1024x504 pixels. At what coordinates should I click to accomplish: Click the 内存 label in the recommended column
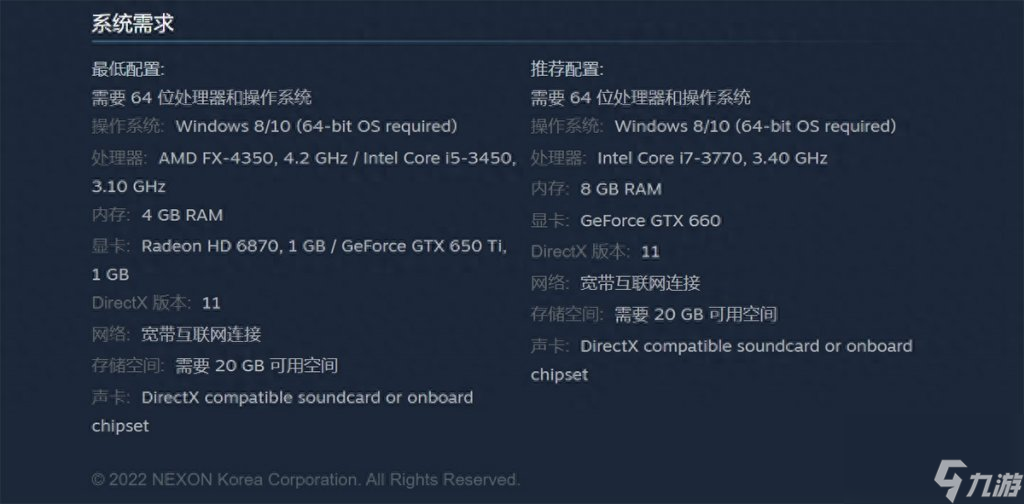click(x=550, y=189)
